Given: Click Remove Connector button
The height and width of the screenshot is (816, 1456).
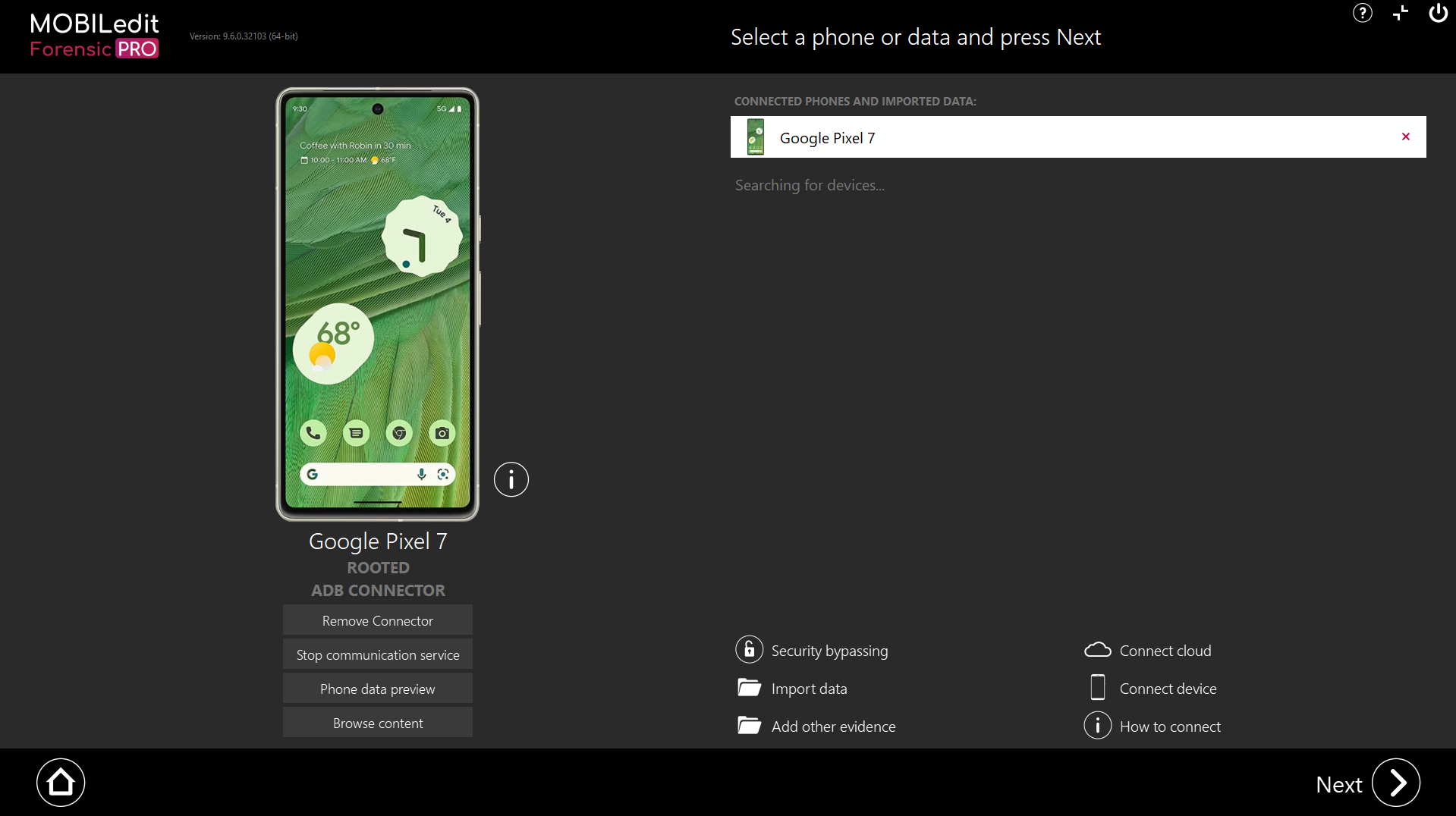Looking at the screenshot, I should point(378,620).
